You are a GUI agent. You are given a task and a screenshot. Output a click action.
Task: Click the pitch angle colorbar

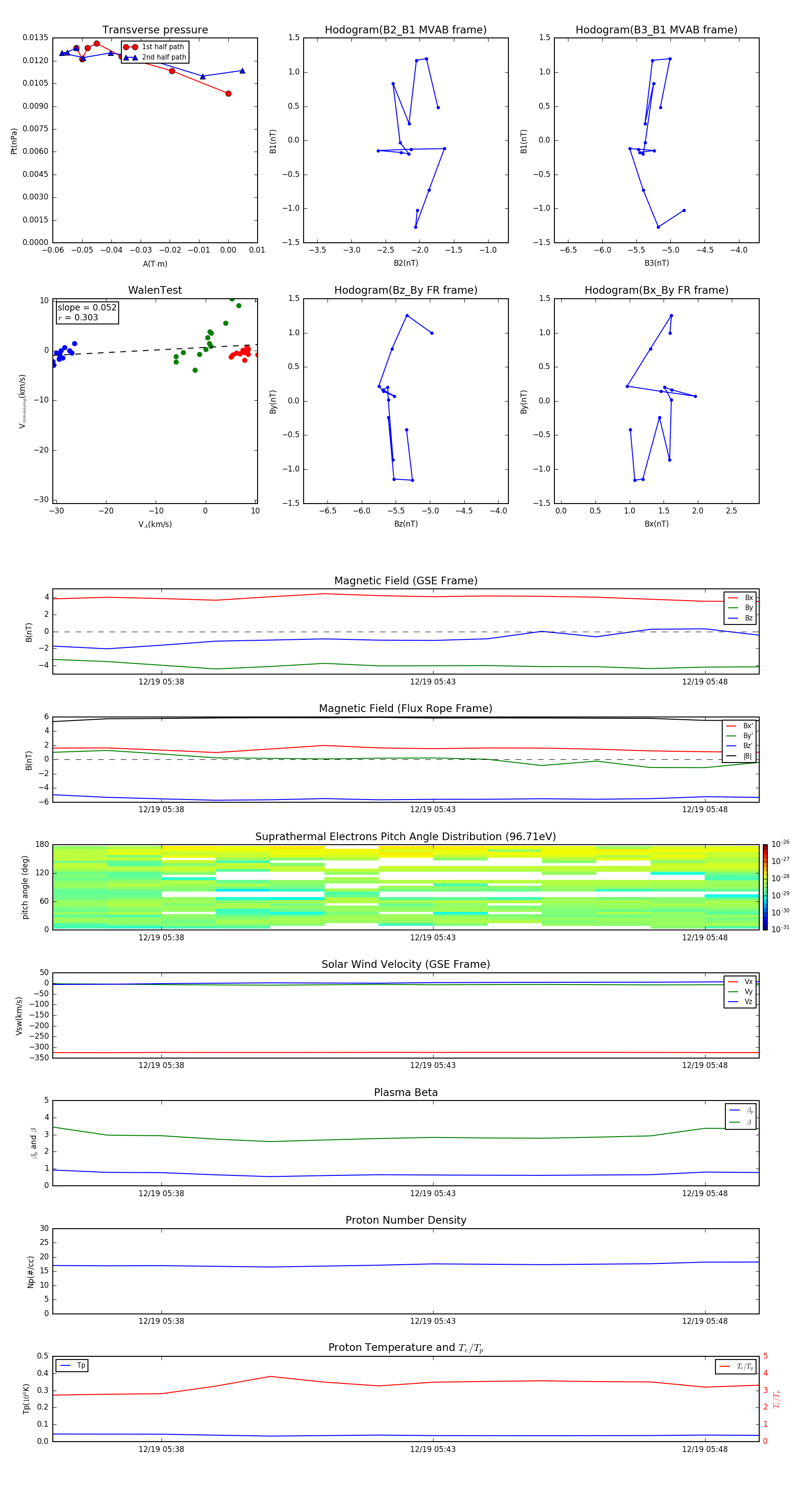(765, 887)
